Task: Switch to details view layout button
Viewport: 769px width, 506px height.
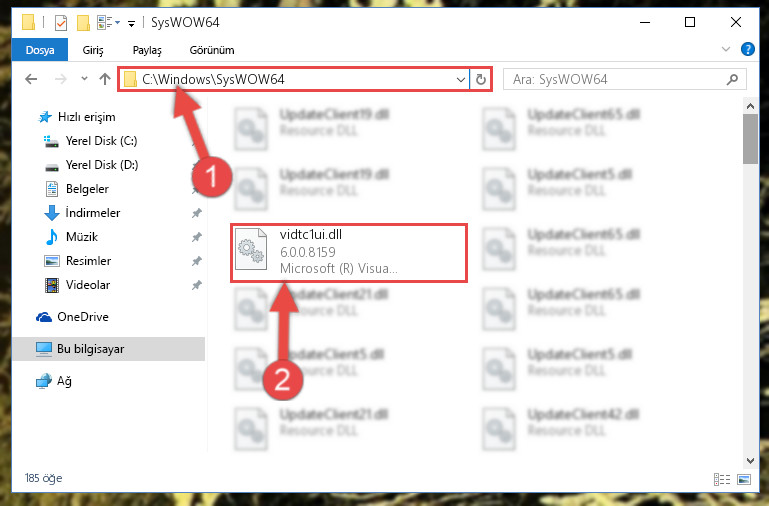Action: click(x=721, y=479)
